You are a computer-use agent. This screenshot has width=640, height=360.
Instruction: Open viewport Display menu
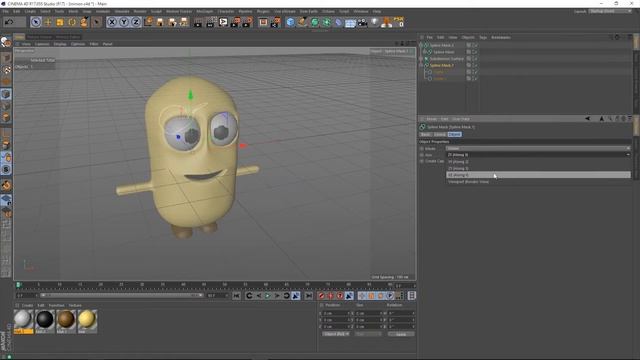(60, 44)
